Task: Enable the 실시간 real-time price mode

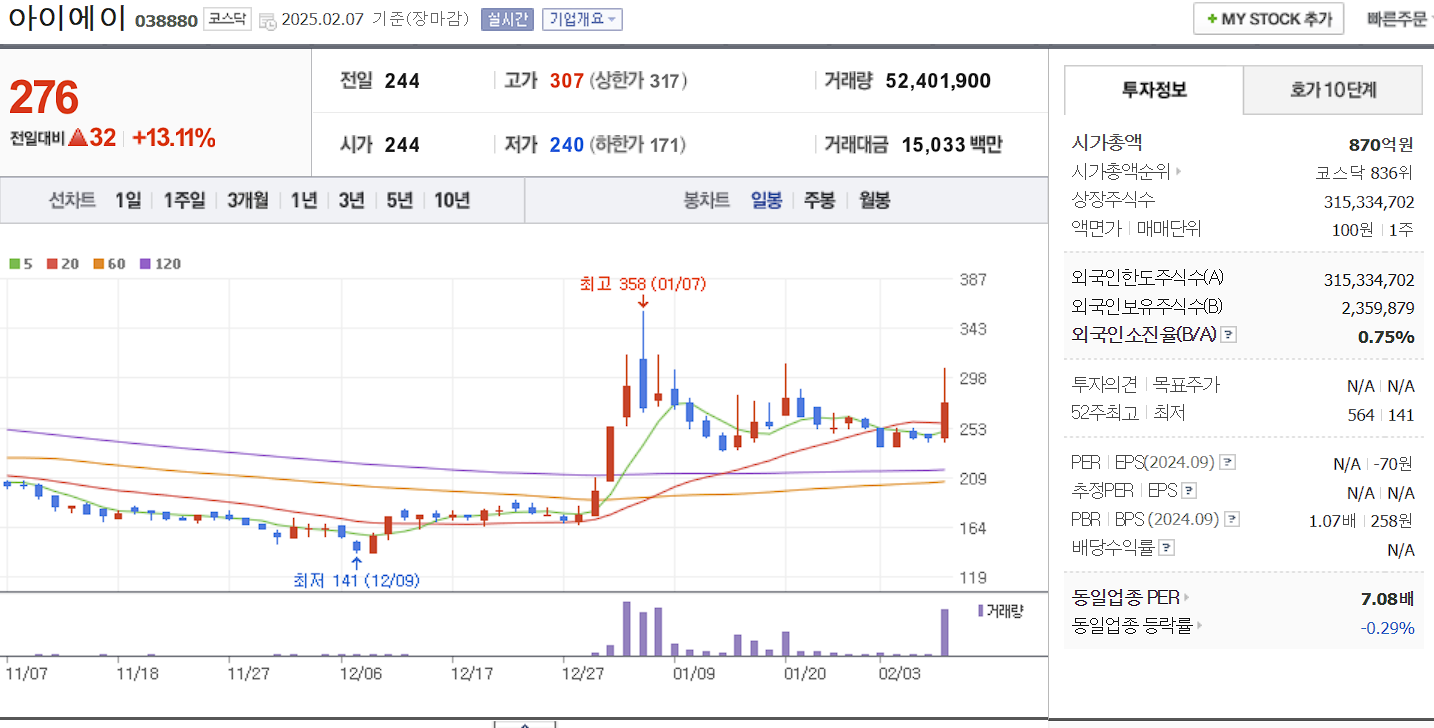Action: coord(506,18)
